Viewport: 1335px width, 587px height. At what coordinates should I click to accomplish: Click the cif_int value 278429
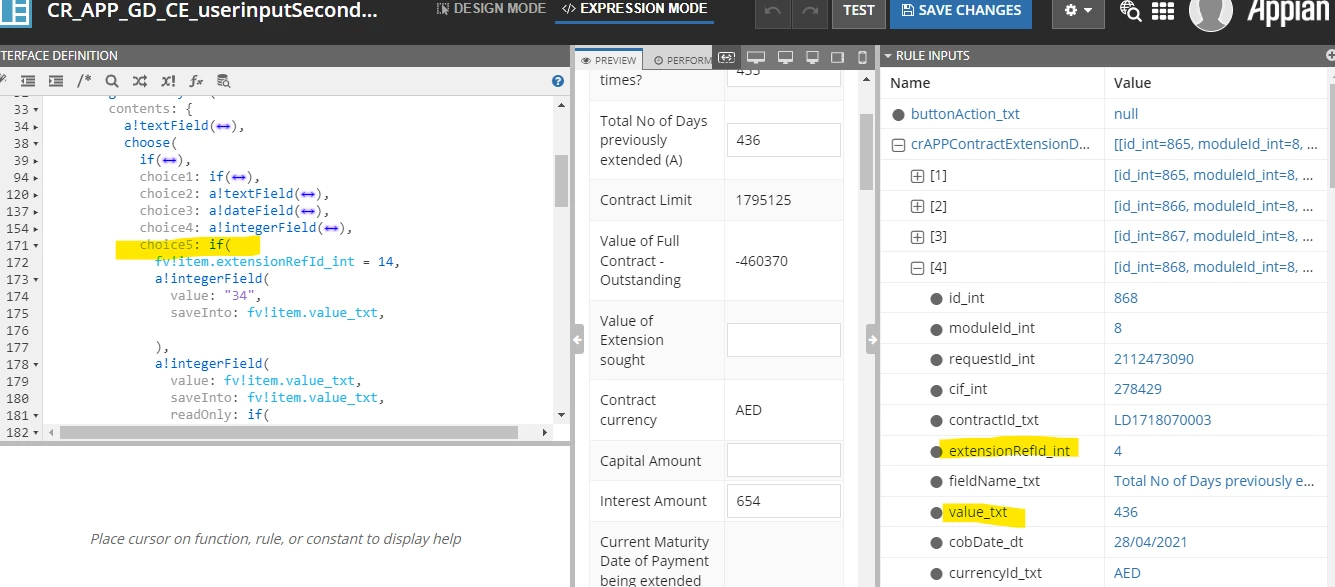1136,389
